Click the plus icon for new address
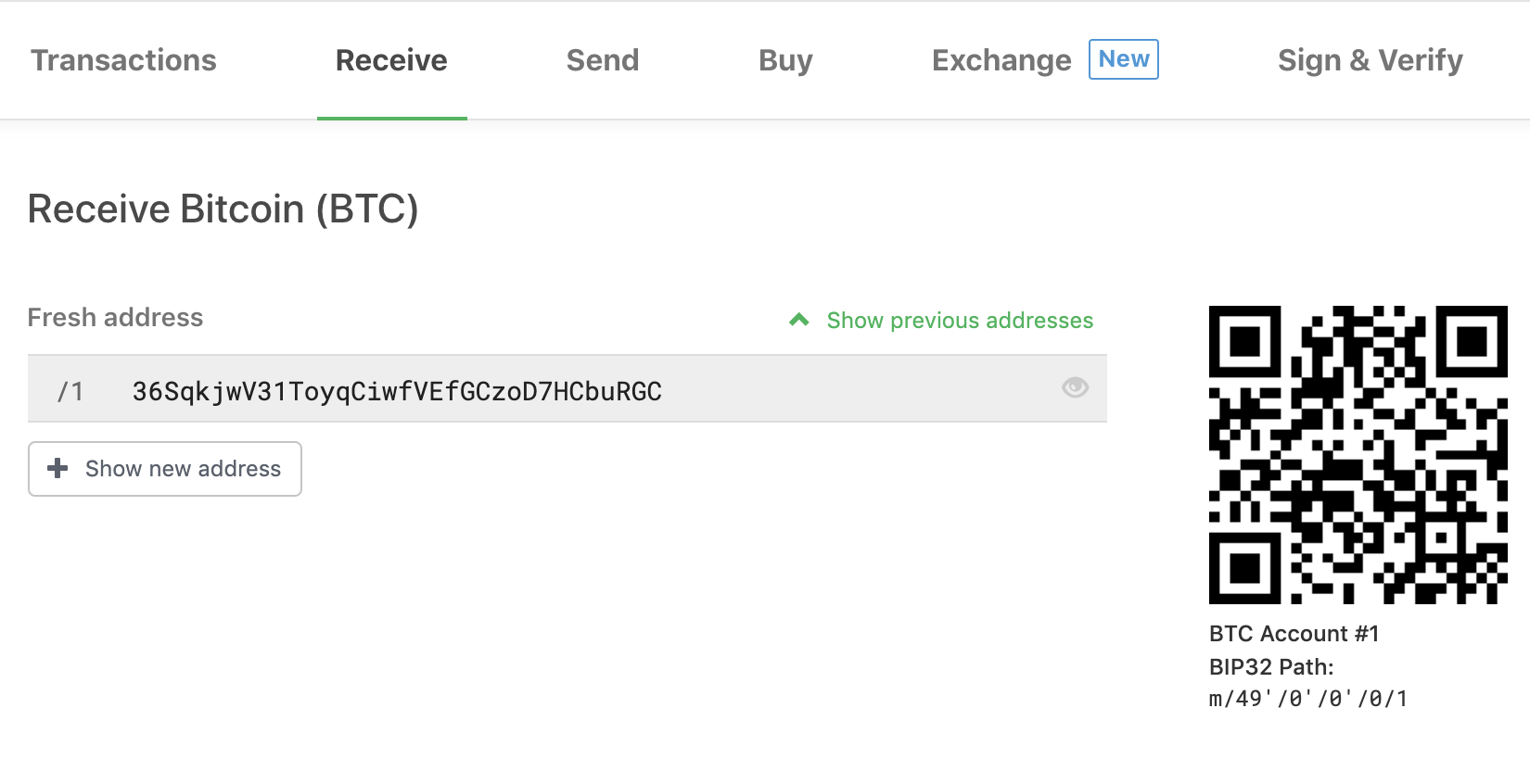Viewport: 1530px width, 784px height. coord(57,468)
